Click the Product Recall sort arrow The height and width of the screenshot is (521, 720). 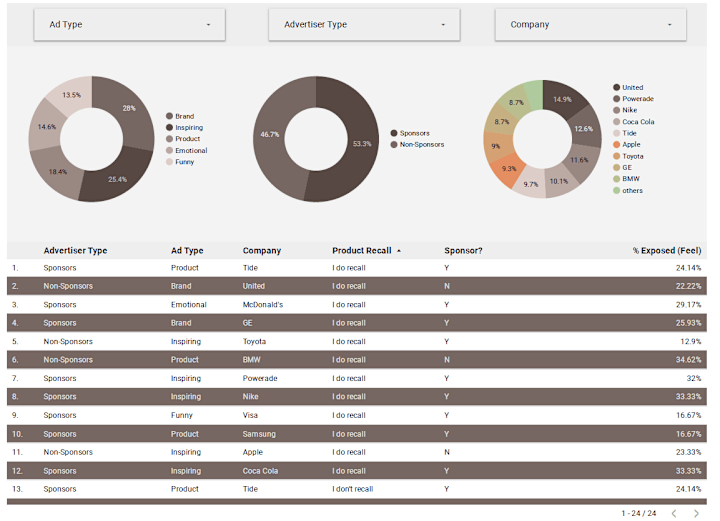click(399, 251)
